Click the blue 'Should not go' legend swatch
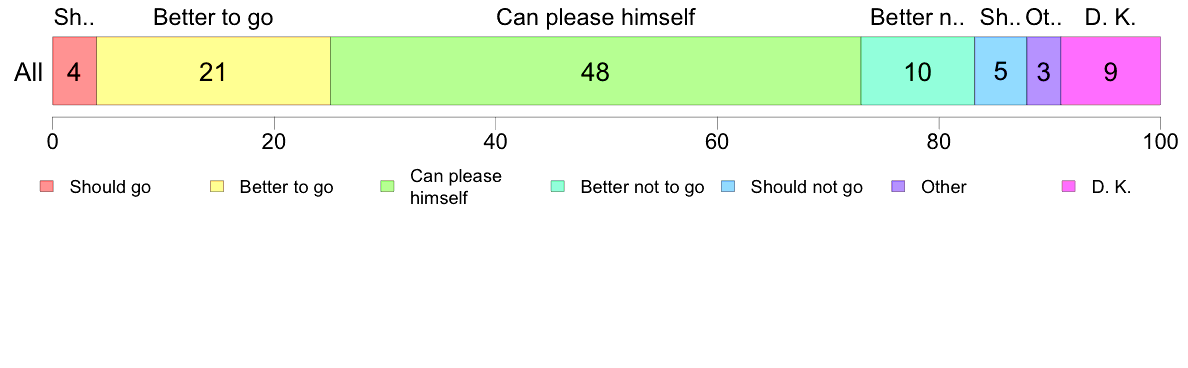 [x=728, y=187]
